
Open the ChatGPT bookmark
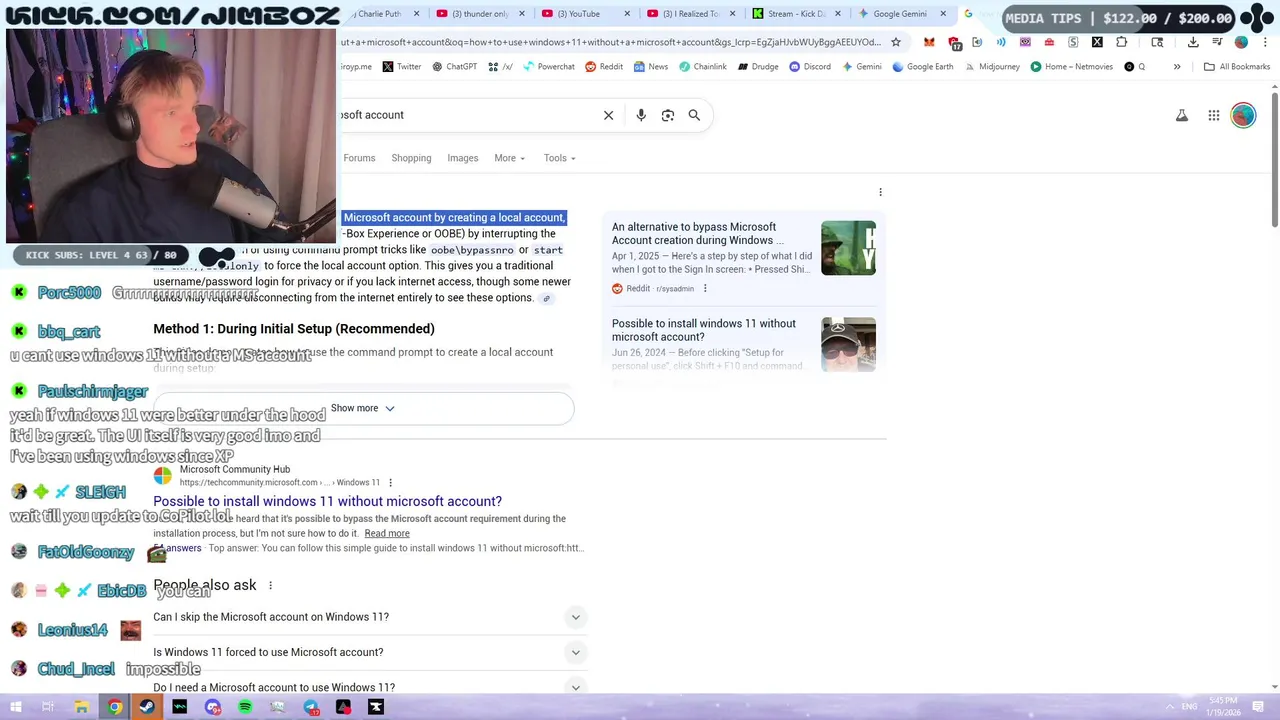pos(454,67)
